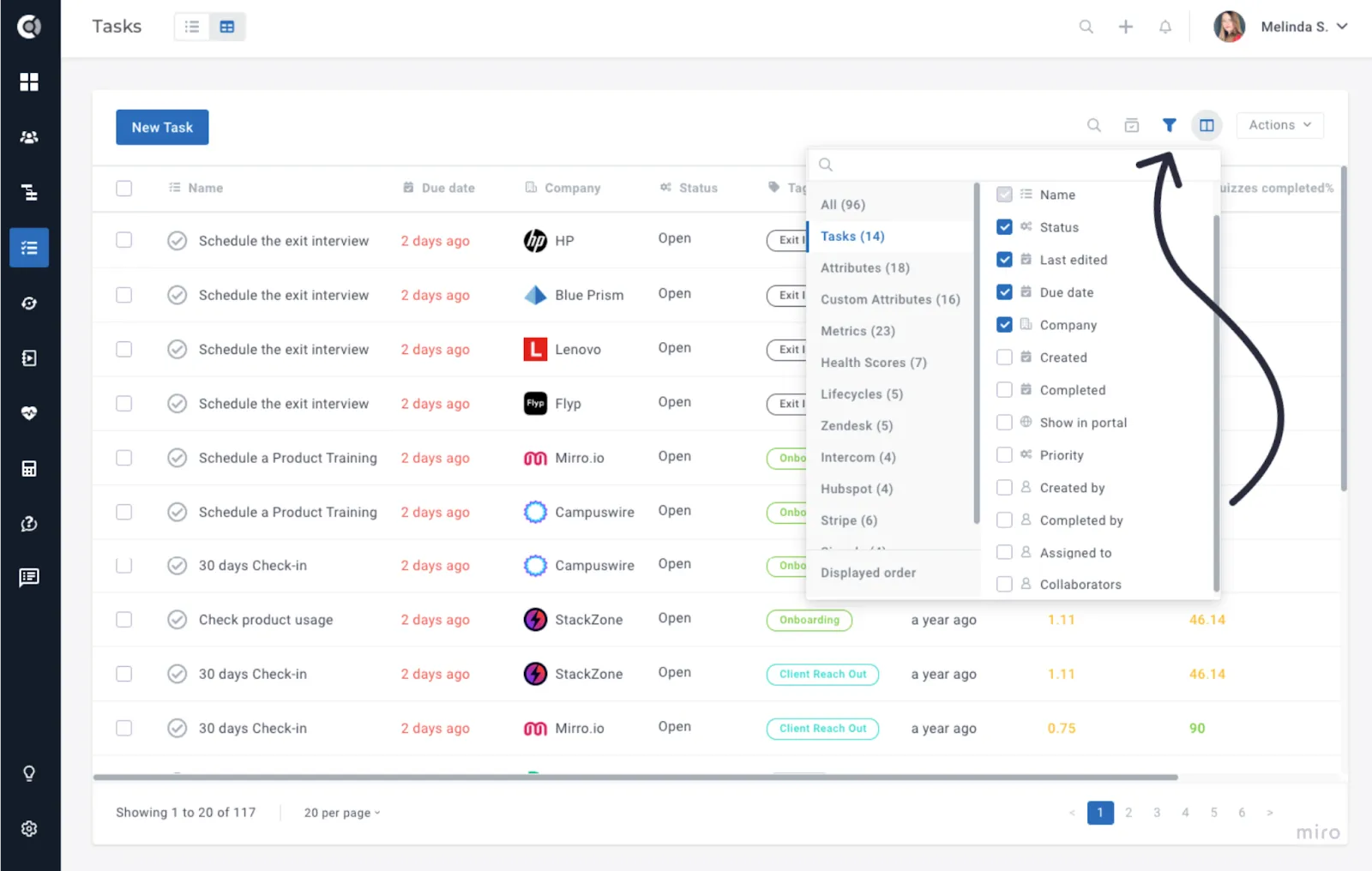Click the horizontal scrollbar under the table
The width and height of the screenshot is (1372, 871).
[635, 778]
